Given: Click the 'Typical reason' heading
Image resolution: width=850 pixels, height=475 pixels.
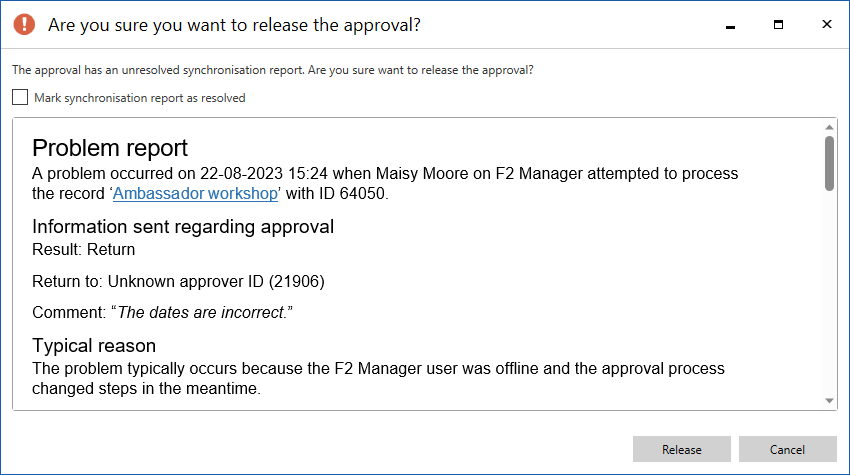Looking at the screenshot, I should (x=94, y=346).
